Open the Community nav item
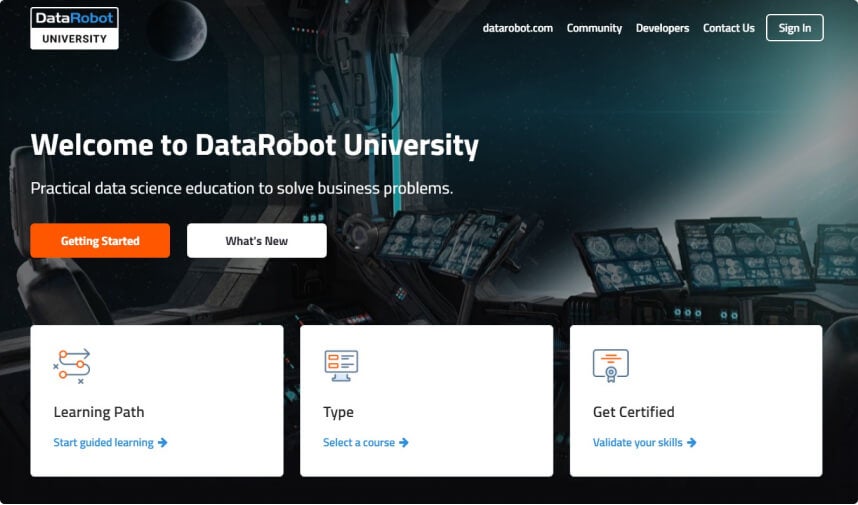The image size is (858, 505). (x=594, y=28)
